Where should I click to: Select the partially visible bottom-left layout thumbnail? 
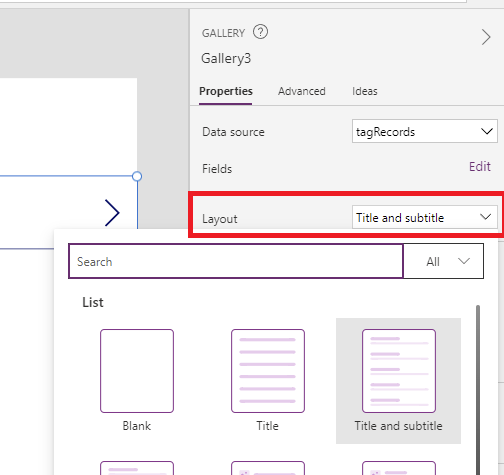[137, 468]
